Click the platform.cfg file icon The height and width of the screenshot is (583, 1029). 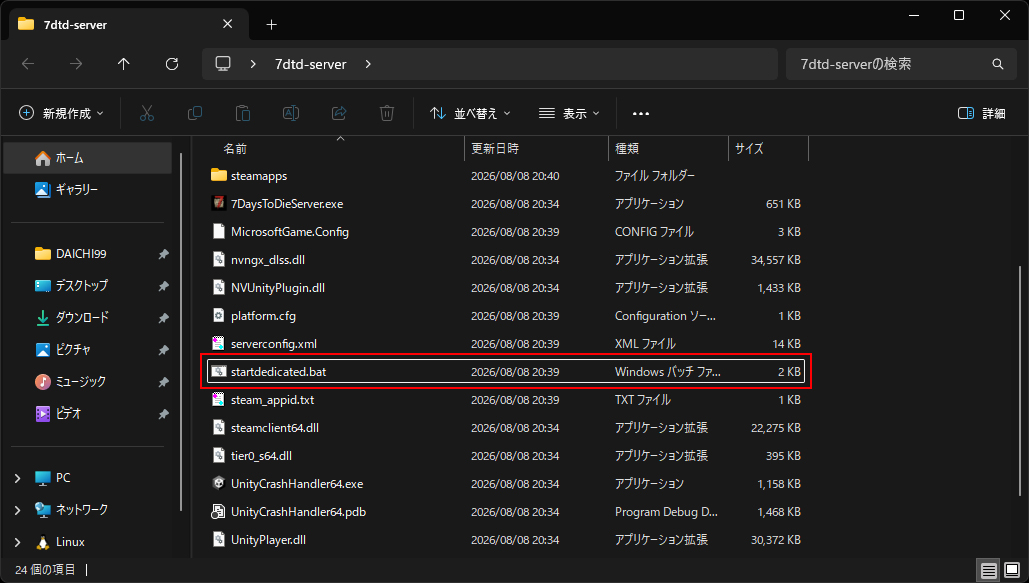pyautogui.click(x=219, y=315)
